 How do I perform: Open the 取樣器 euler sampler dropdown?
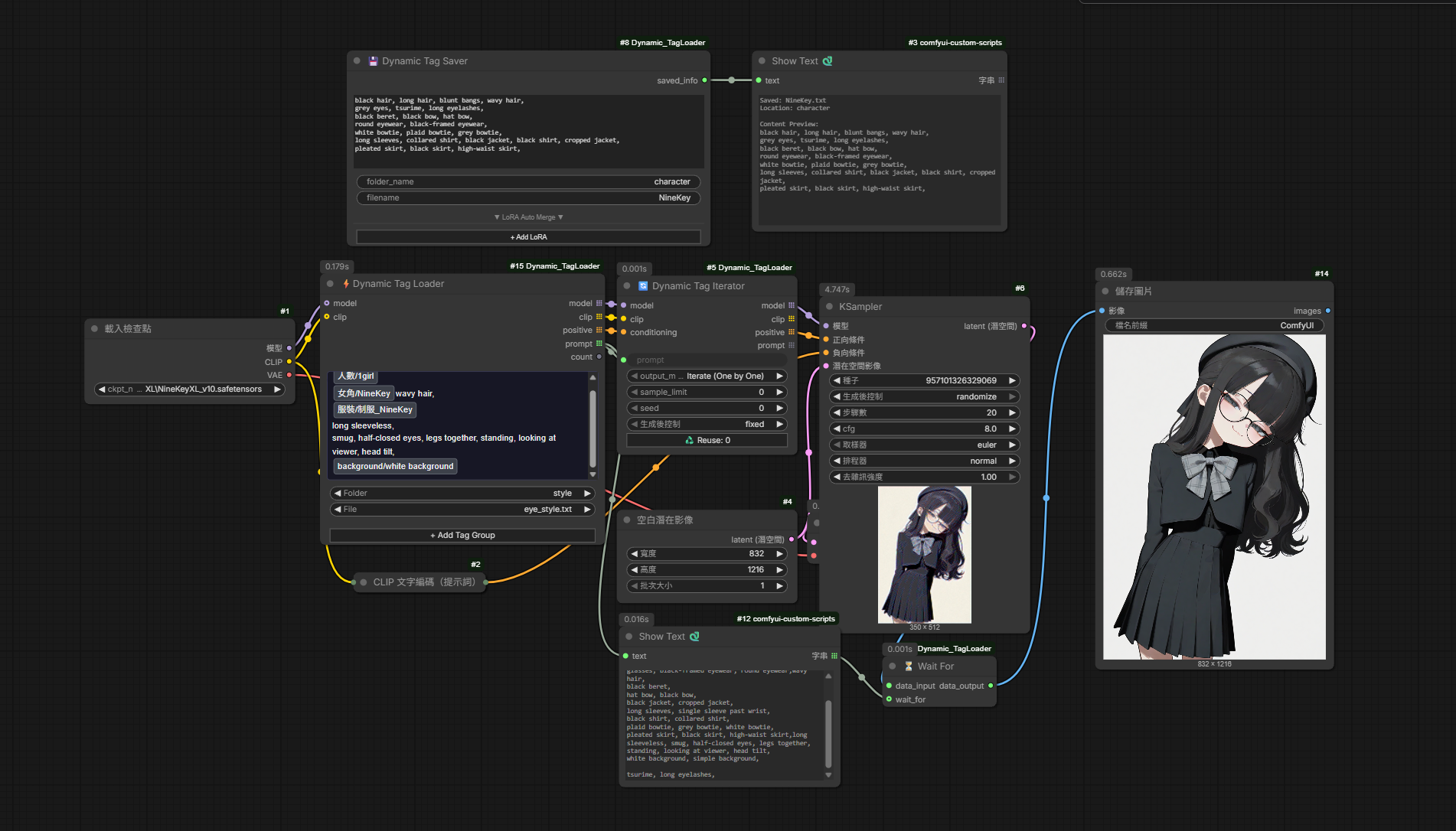click(x=925, y=445)
